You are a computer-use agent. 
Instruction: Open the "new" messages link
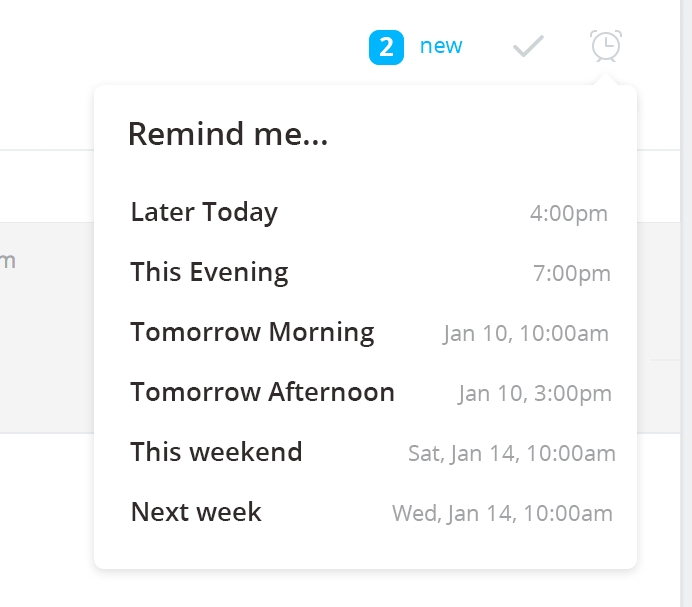441,46
